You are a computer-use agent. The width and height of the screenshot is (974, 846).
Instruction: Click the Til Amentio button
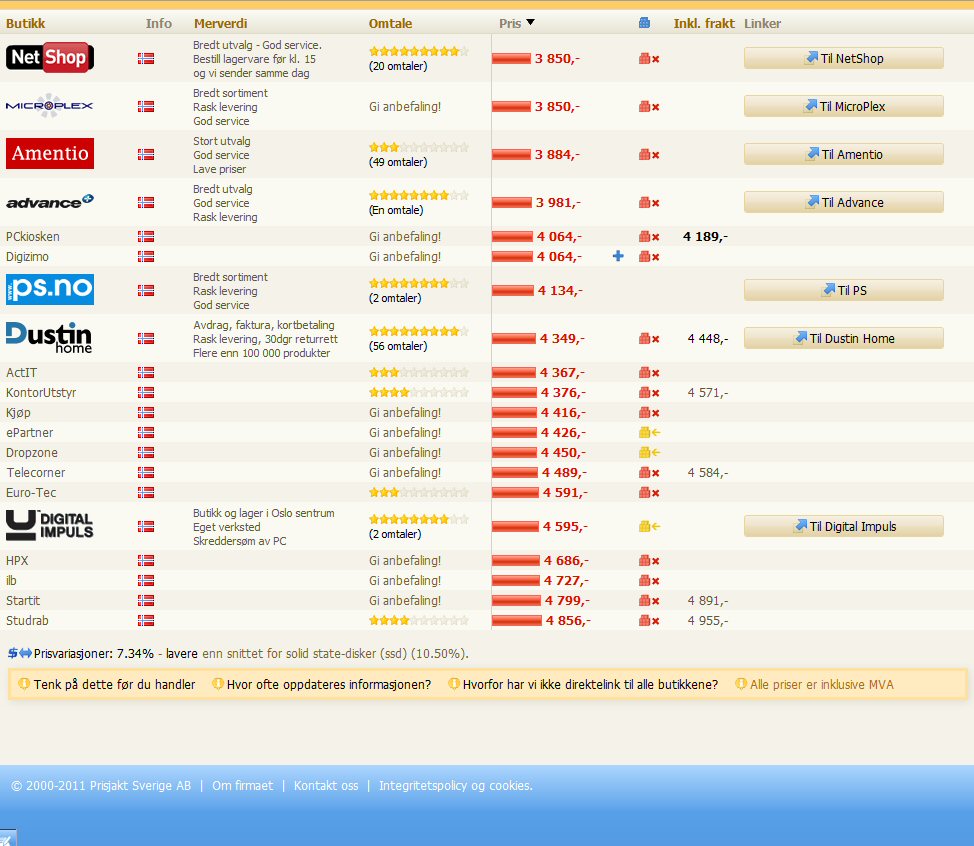(844, 154)
